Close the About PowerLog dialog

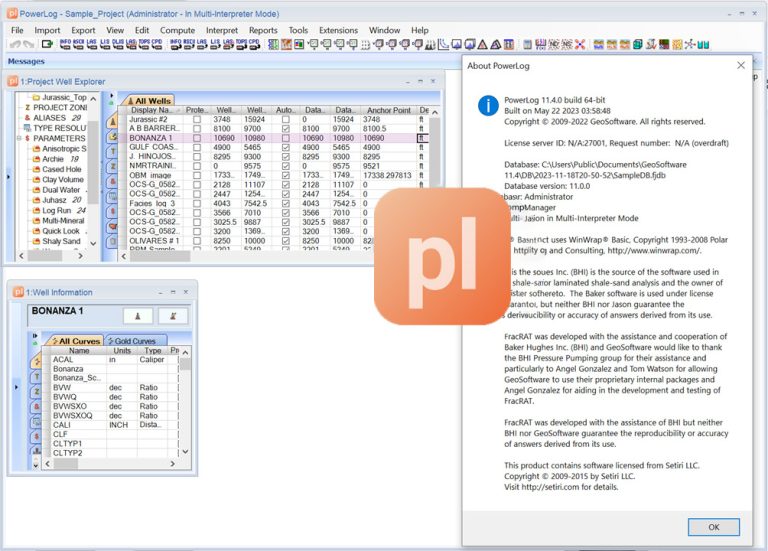pyautogui.click(x=741, y=65)
